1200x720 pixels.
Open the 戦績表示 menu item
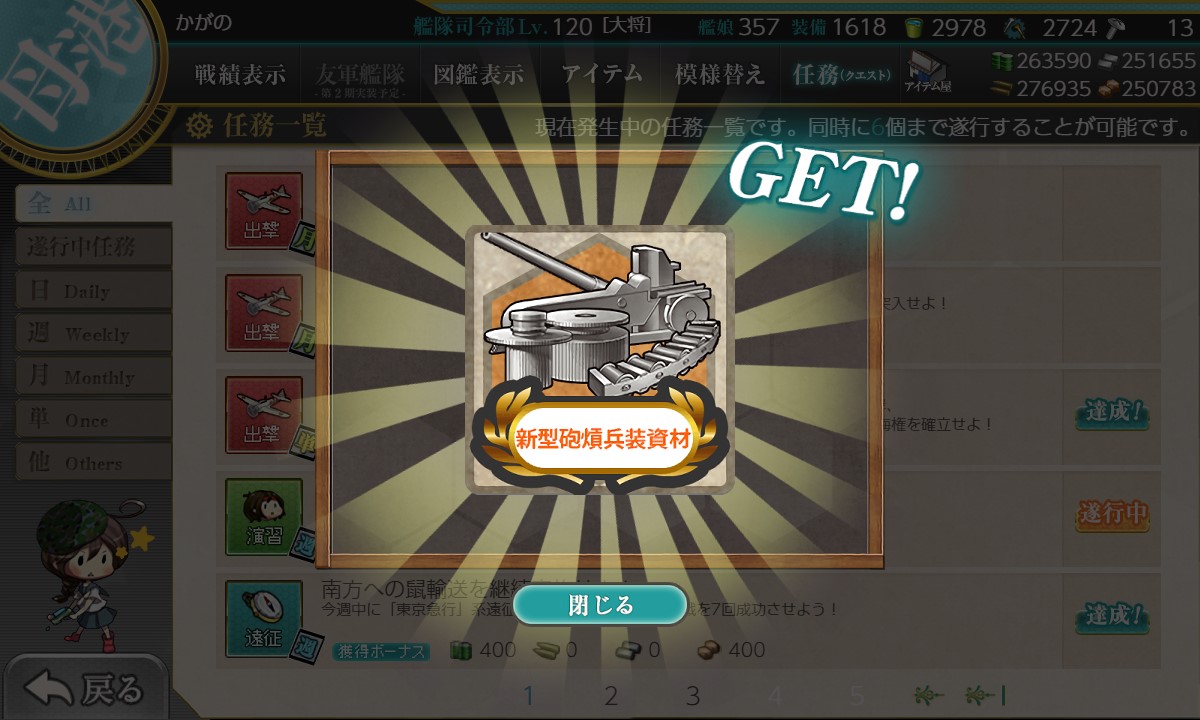(x=240, y=75)
